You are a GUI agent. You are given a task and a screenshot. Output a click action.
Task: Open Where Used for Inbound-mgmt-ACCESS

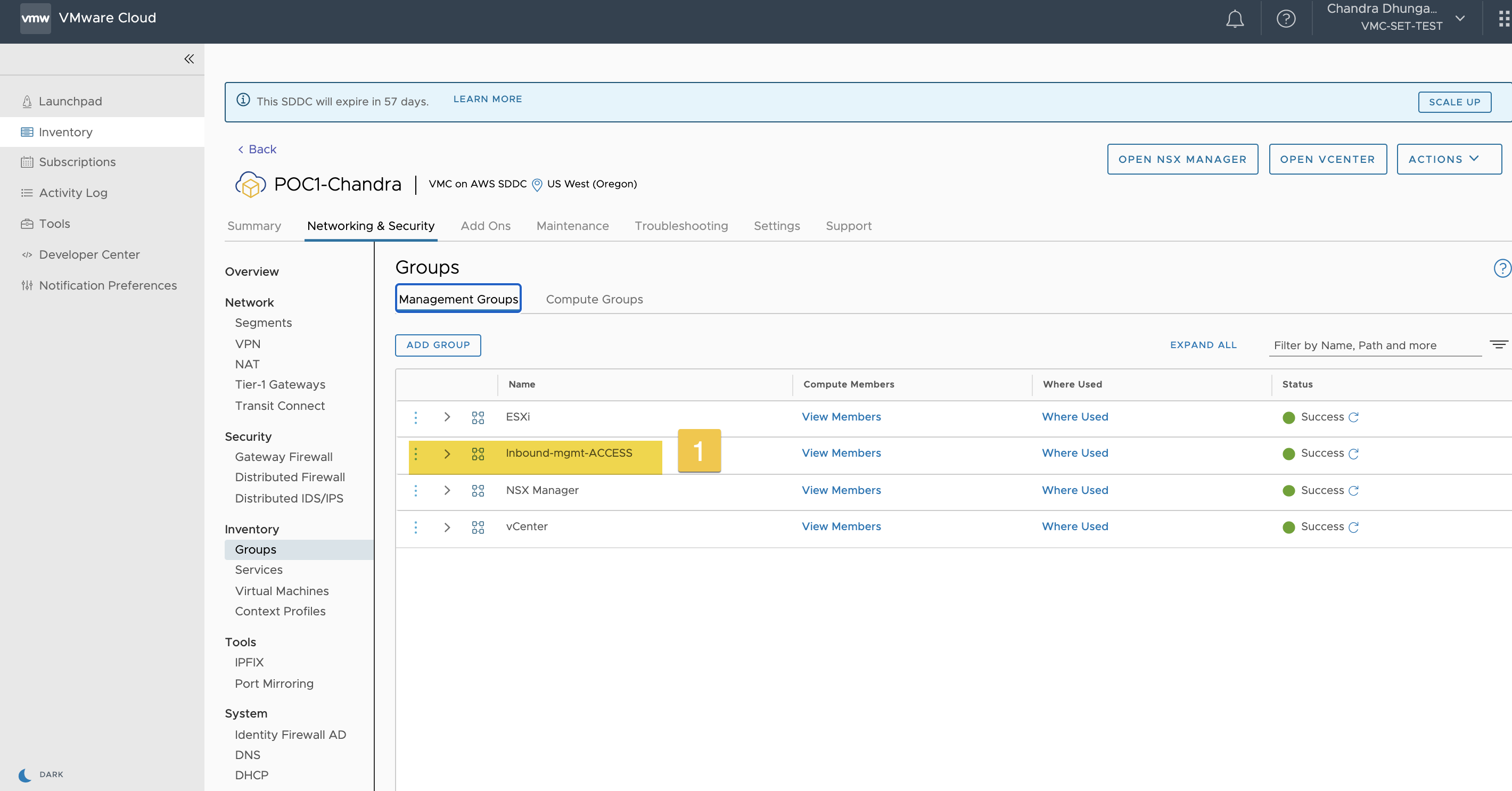(1075, 453)
